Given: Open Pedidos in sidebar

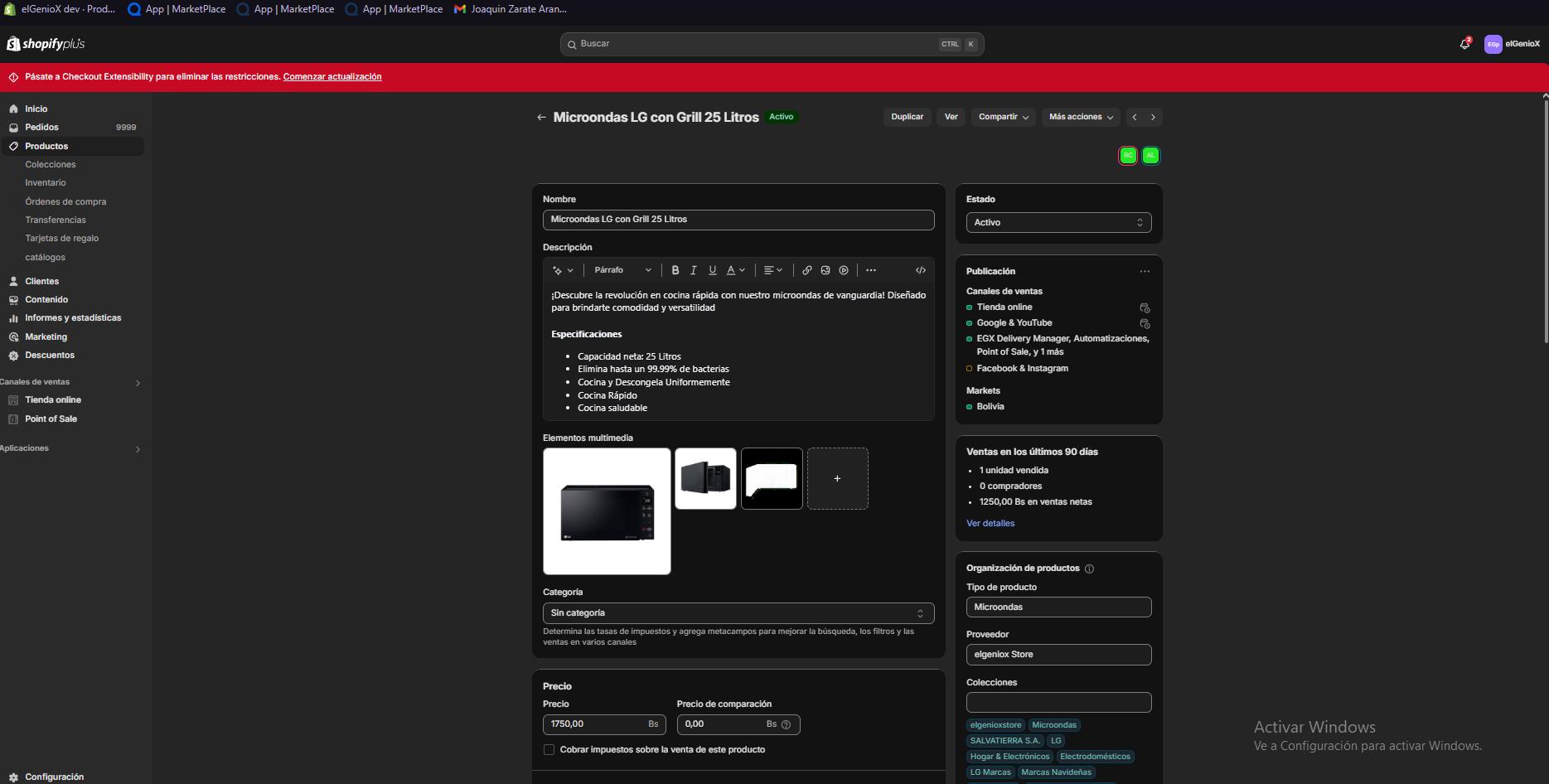Looking at the screenshot, I should 41,128.
